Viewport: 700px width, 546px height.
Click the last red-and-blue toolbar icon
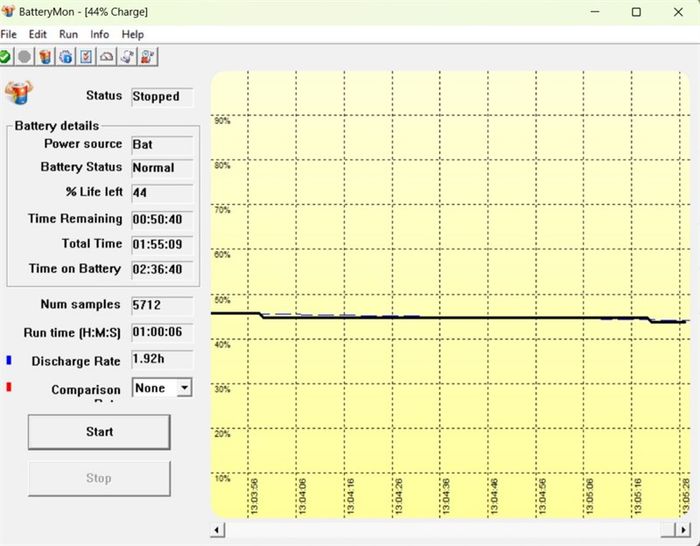click(x=148, y=57)
